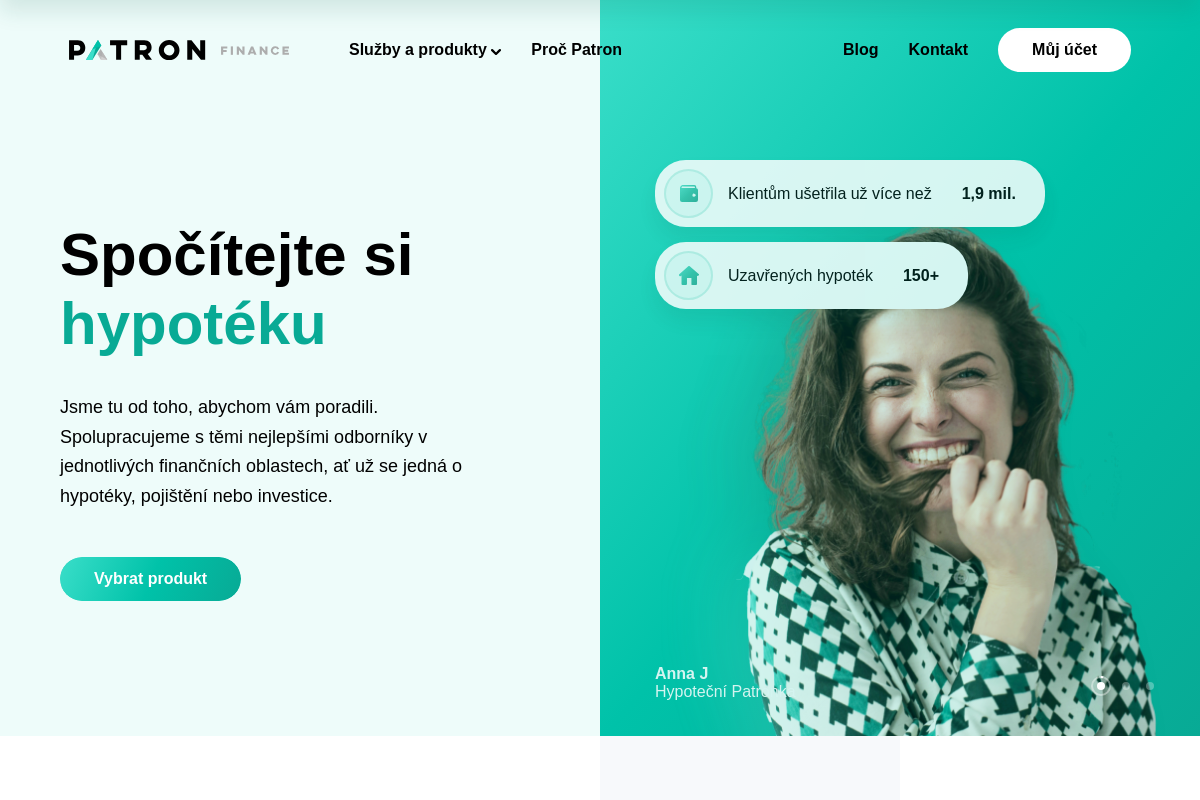Click the Vybrat produkt button
1200x800 pixels.
(150, 579)
